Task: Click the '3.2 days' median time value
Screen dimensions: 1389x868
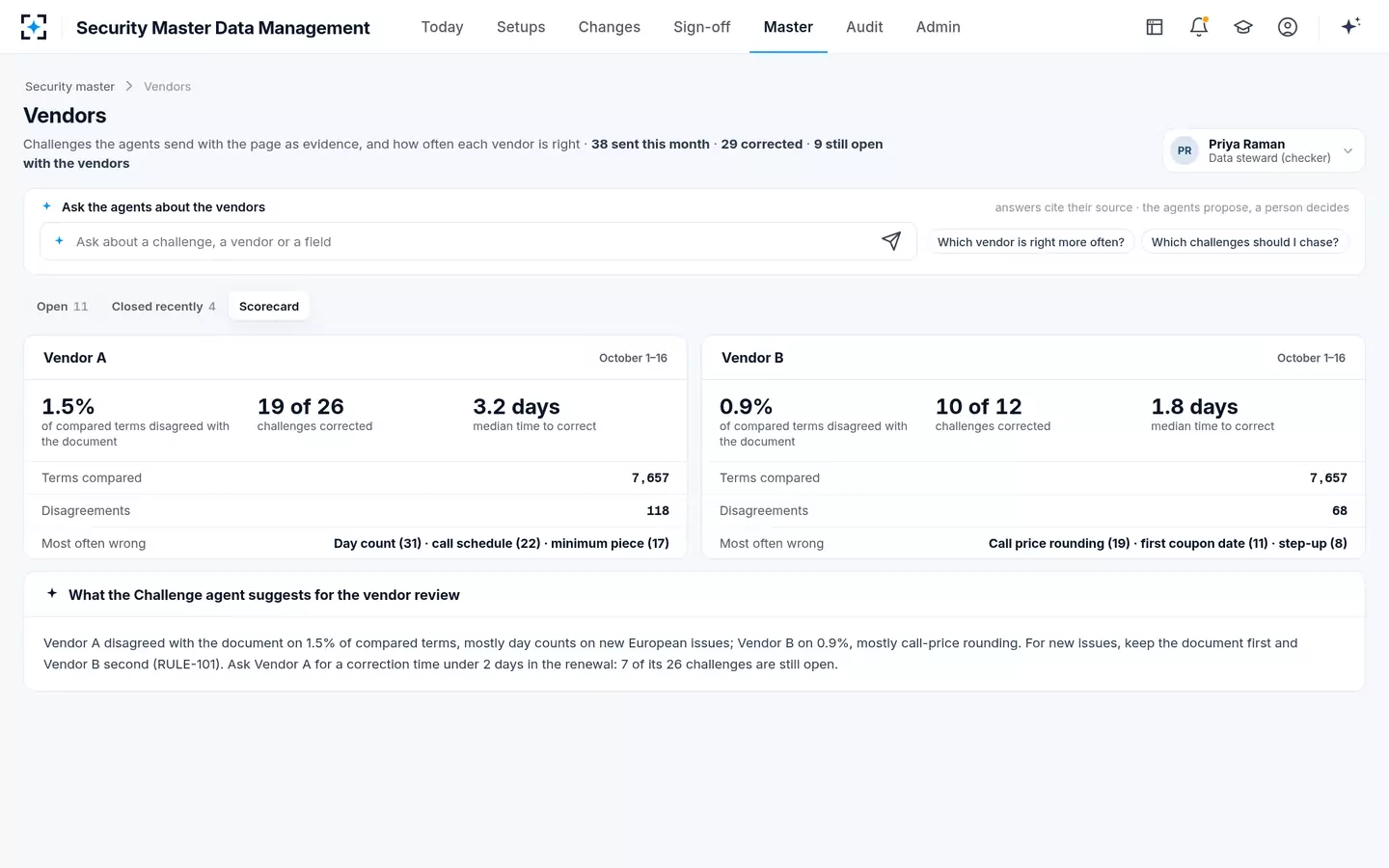Action: [x=516, y=407]
